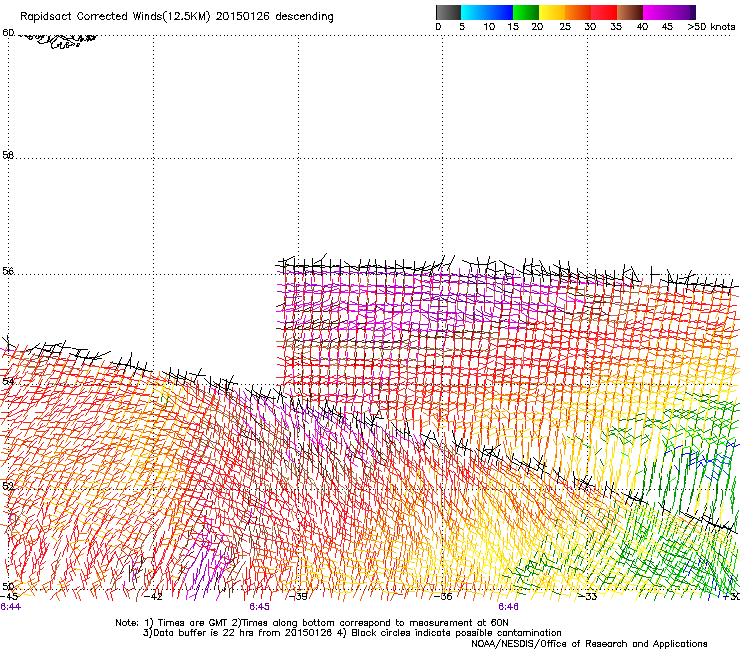740x650 pixels.
Task: Click the '20150126 descending' date text in title
Action: 275,17
